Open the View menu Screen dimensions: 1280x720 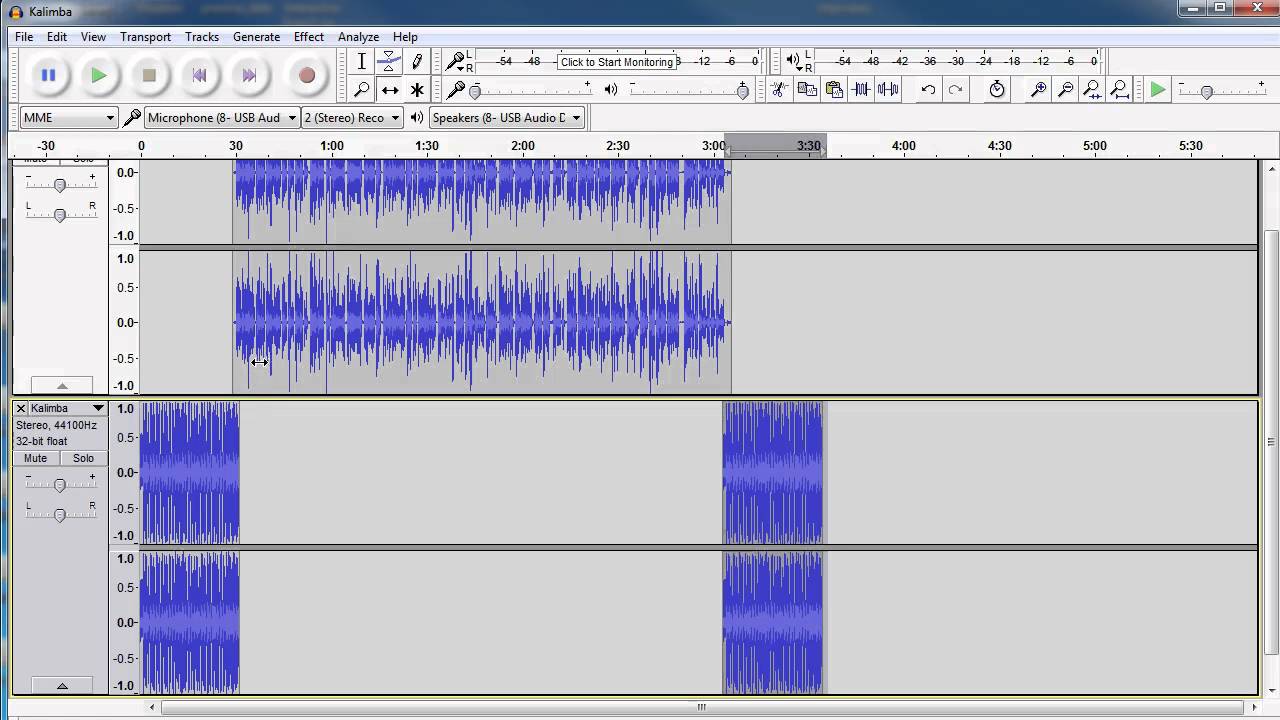[93, 37]
